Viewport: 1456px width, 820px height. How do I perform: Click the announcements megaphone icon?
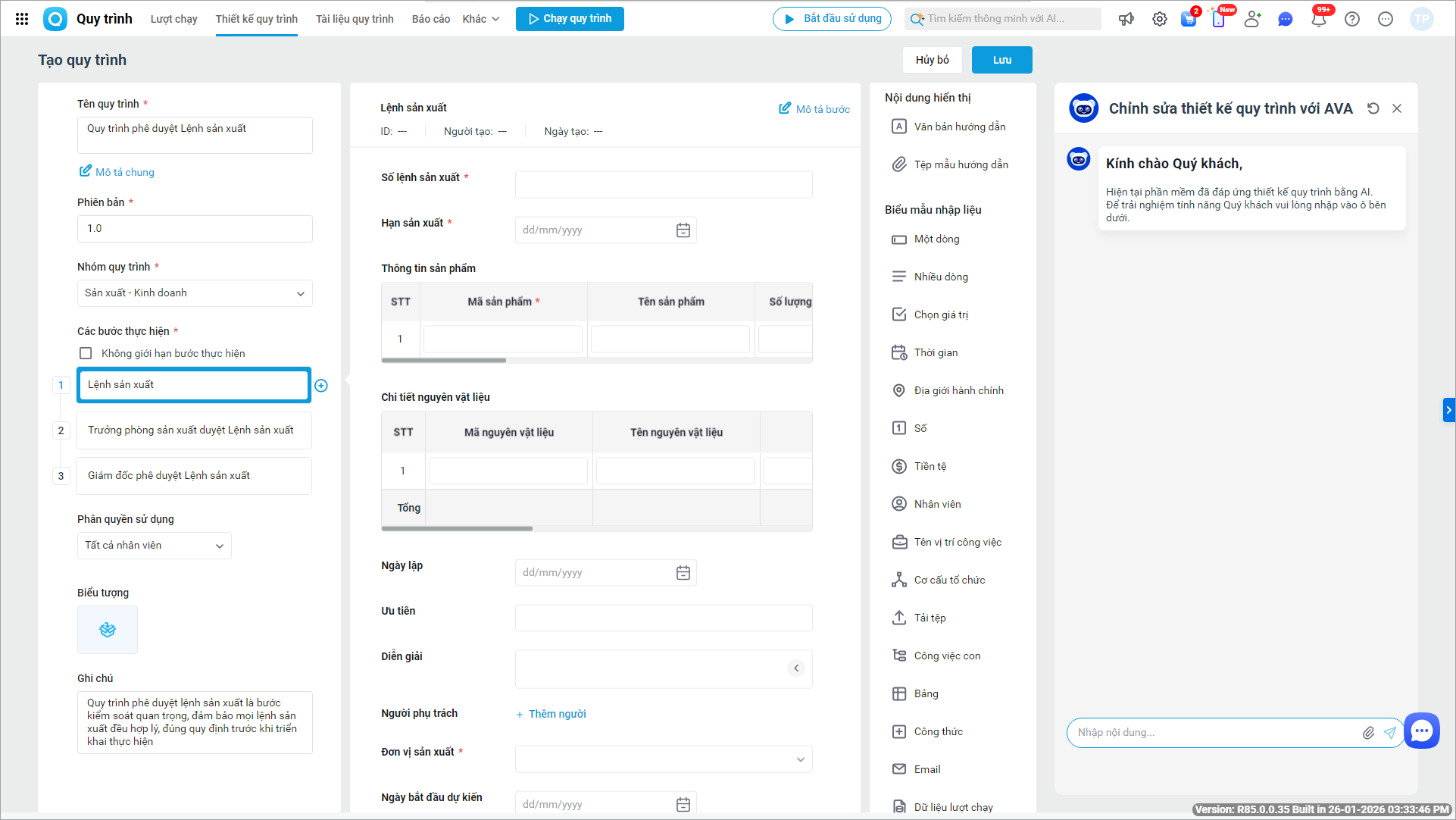point(1126,19)
